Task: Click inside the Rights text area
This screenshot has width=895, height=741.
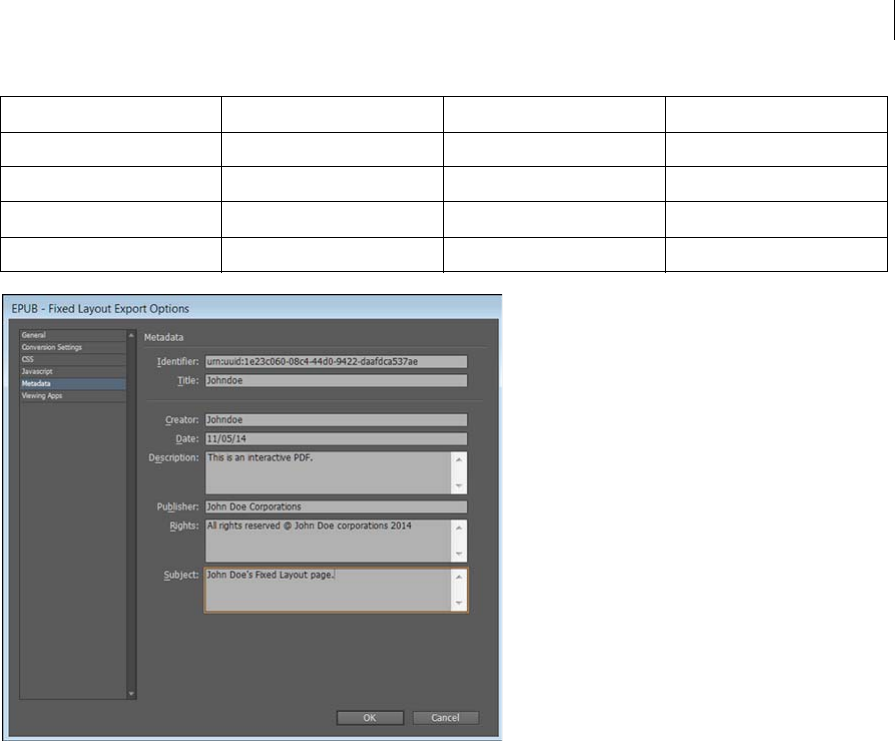Action: click(x=328, y=541)
